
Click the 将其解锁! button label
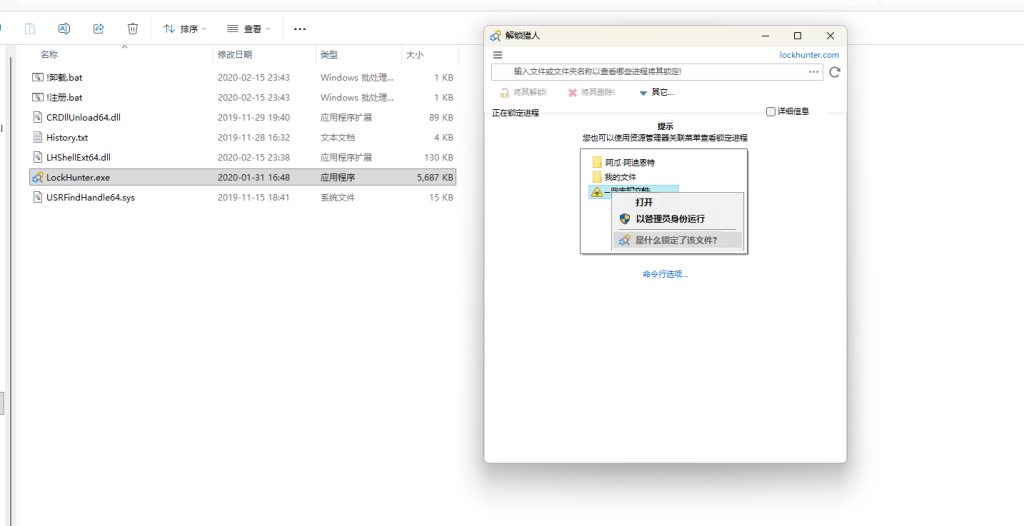tap(530, 93)
